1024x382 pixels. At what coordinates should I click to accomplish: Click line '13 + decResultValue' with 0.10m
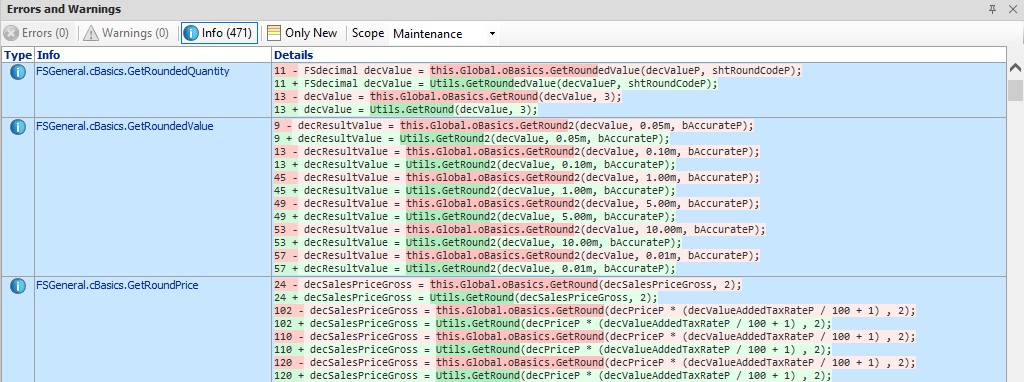[475, 165]
